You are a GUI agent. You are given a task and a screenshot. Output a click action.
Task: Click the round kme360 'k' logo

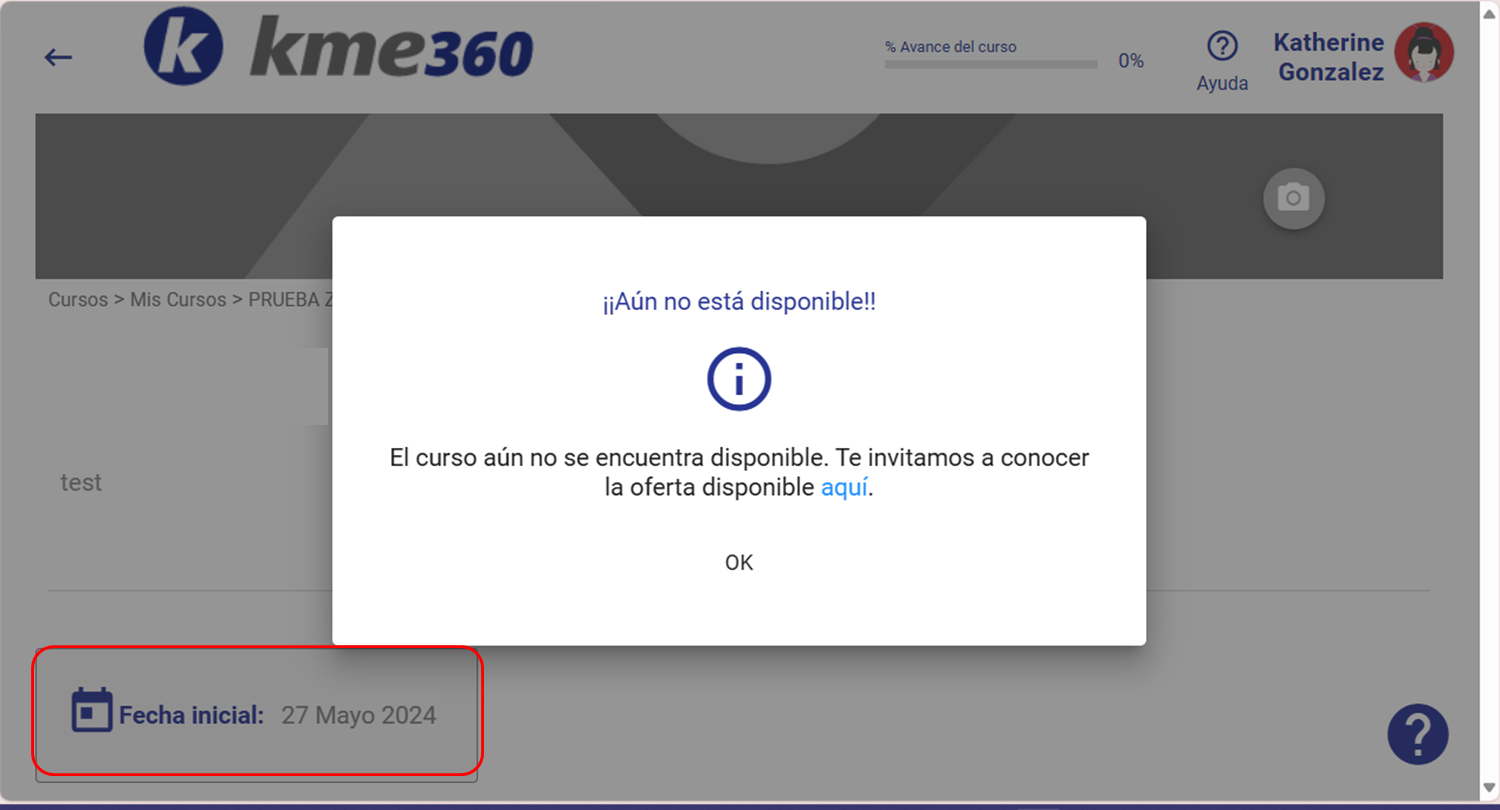tap(184, 45)
